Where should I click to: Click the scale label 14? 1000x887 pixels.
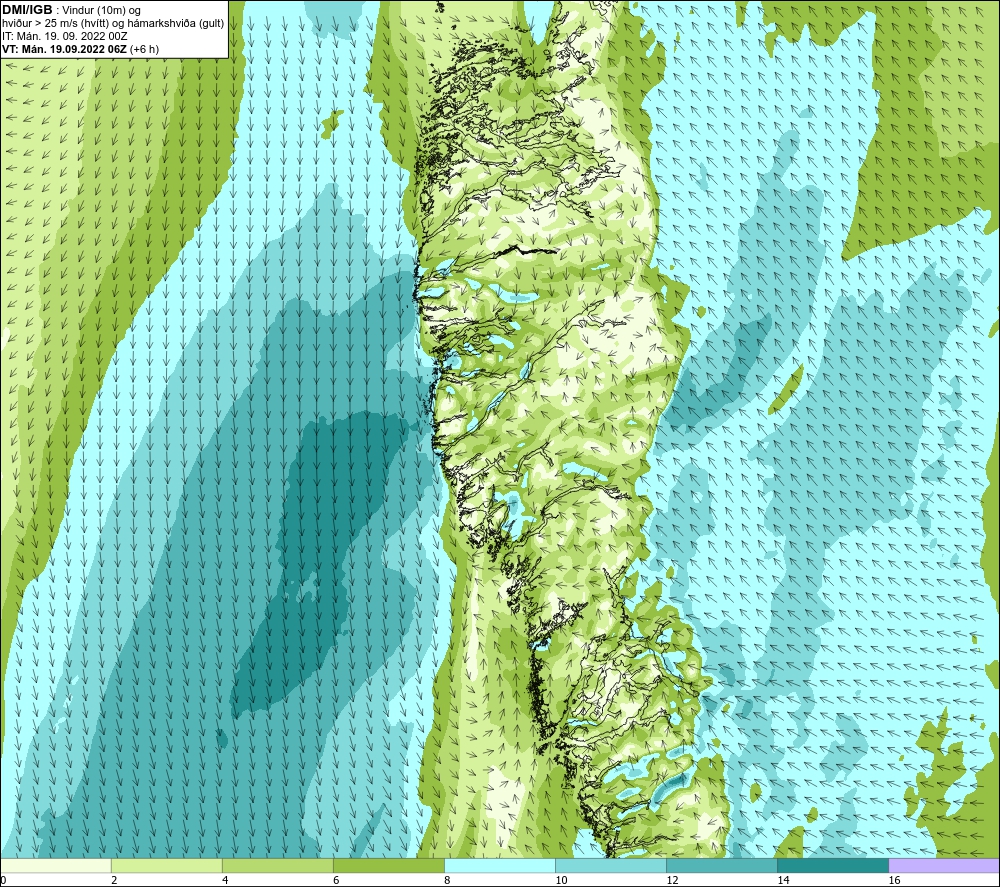pos(783,880)
